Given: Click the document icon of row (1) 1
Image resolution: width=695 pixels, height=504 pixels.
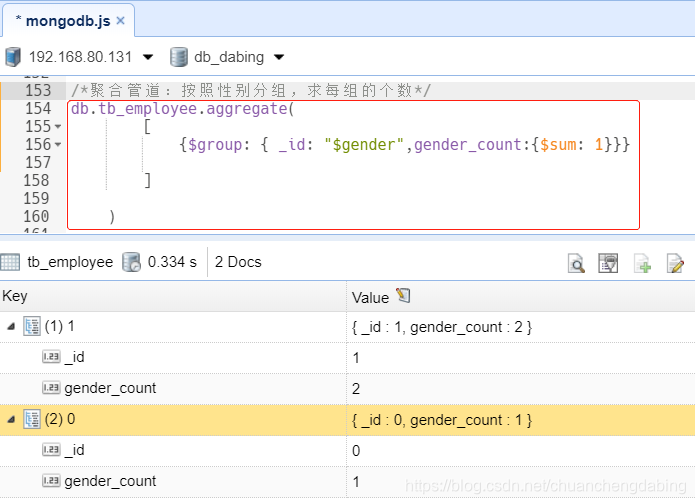Looking at the screenshot, I should click(x=32, y=327).
